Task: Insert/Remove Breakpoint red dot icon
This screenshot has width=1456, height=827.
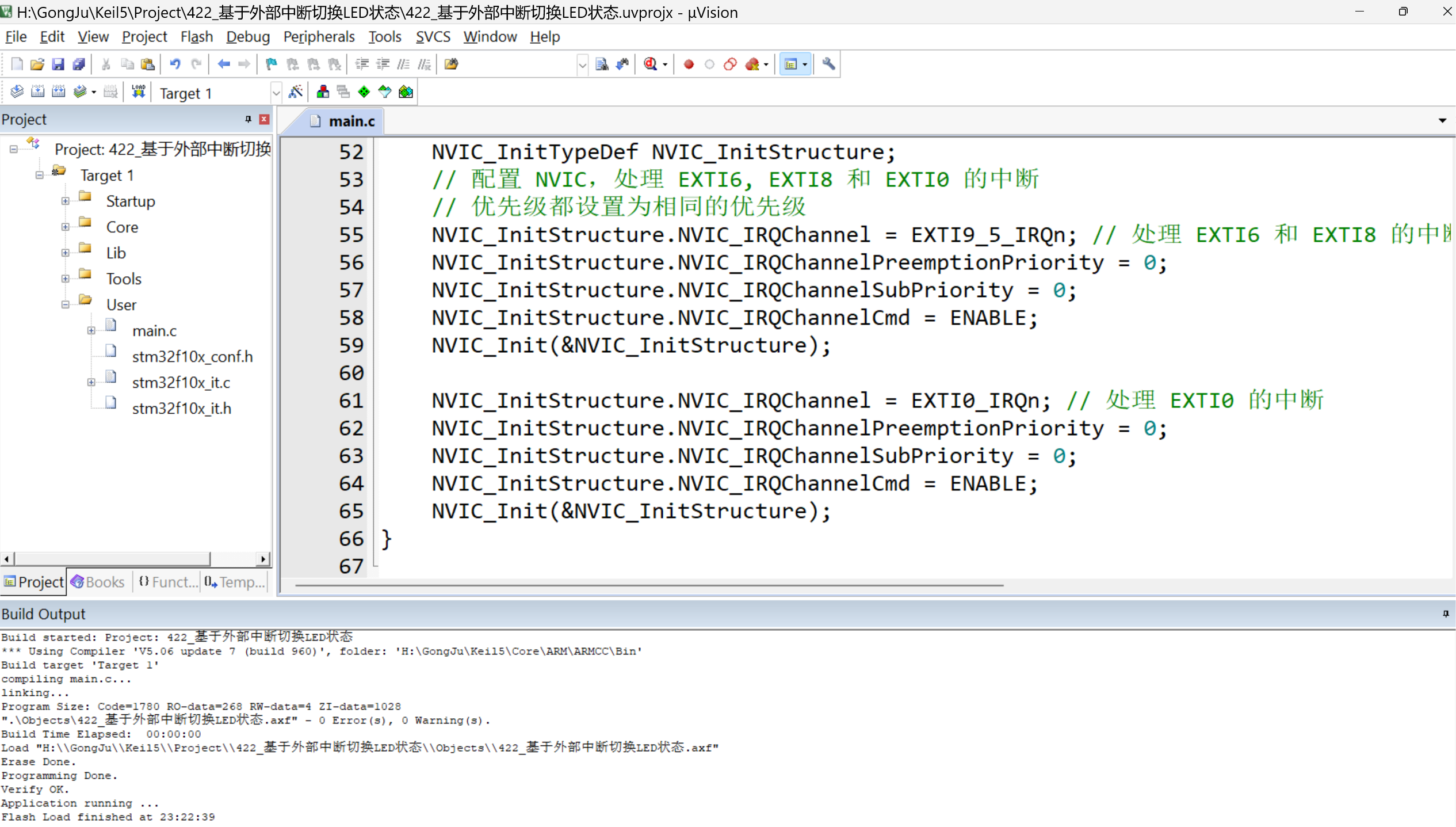Action: pyautogui.click(x=689, y=64)
